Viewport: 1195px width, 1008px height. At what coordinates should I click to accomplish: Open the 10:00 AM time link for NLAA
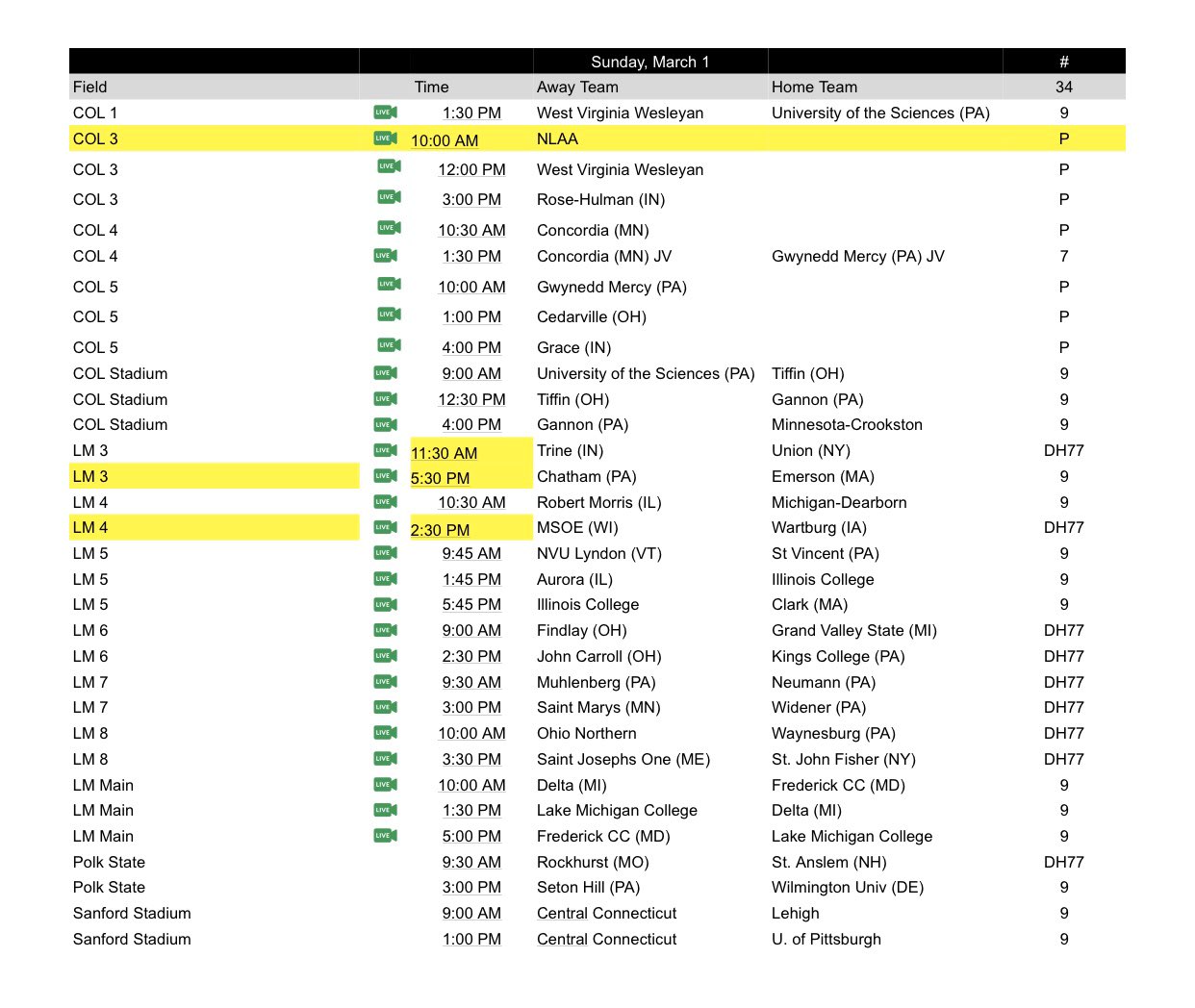443,140
